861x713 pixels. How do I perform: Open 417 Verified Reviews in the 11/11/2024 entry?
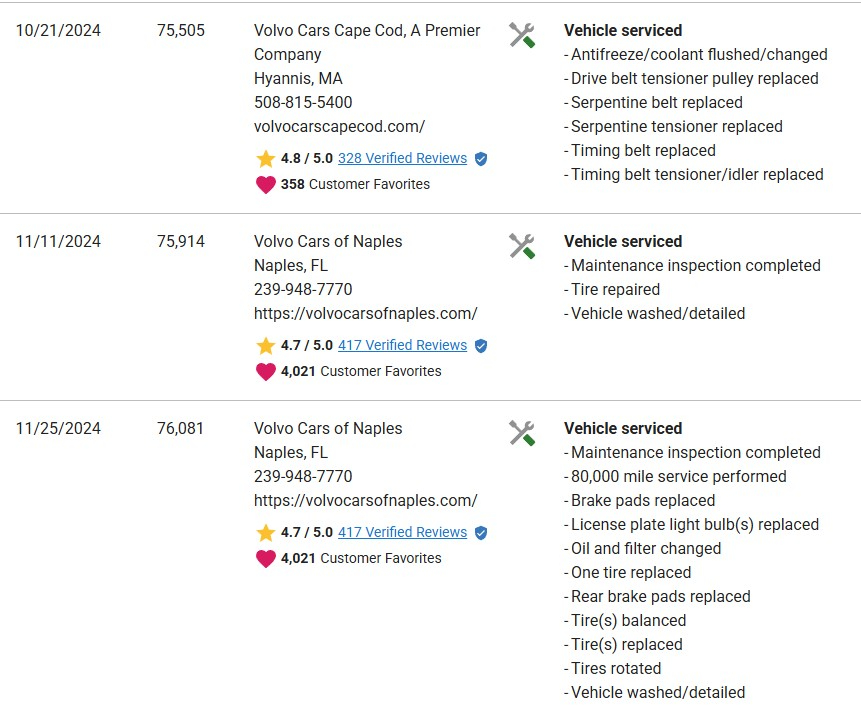coord(402,345)
